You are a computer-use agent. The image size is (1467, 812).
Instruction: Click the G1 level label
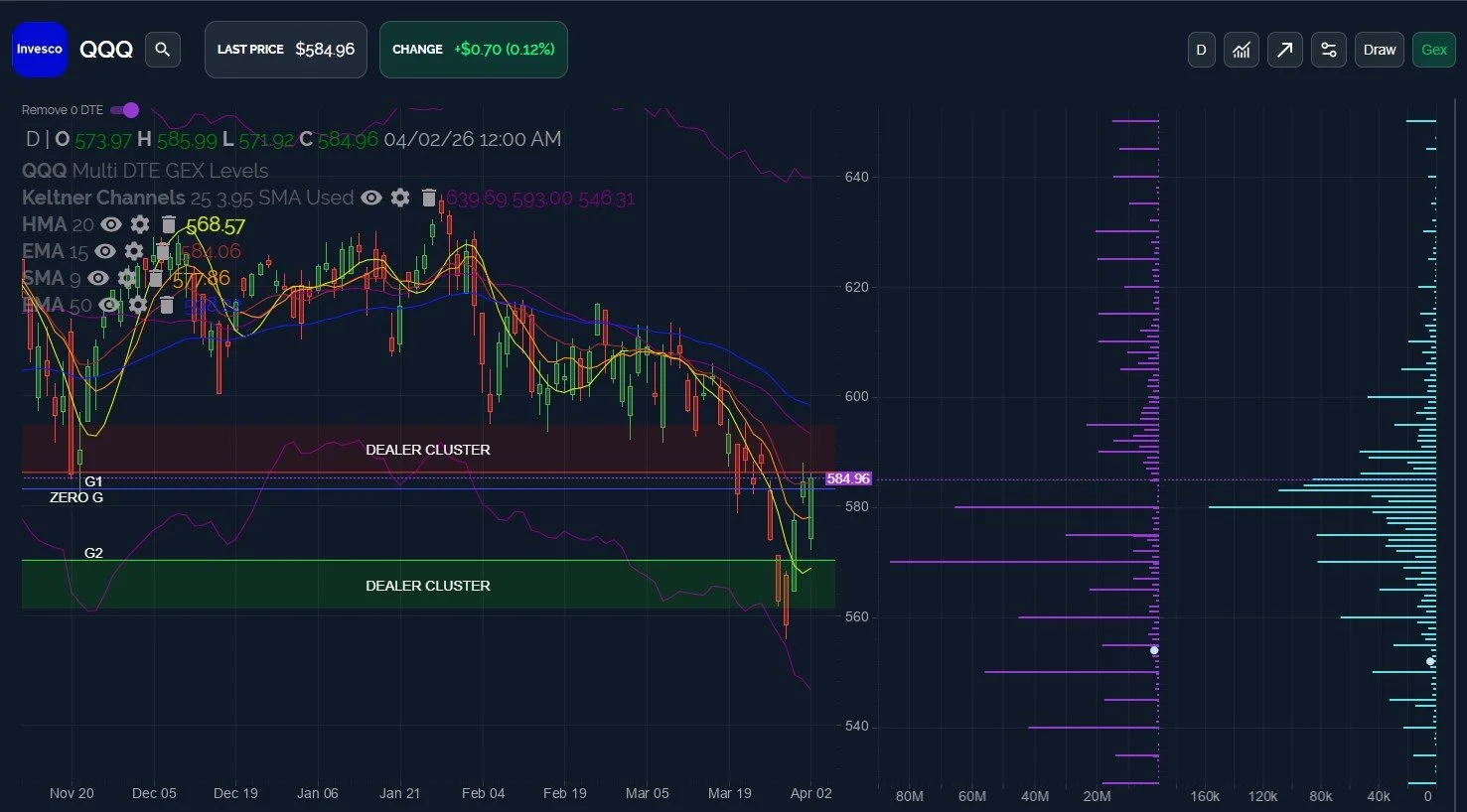pyautogui.click(x=93, y=481)
